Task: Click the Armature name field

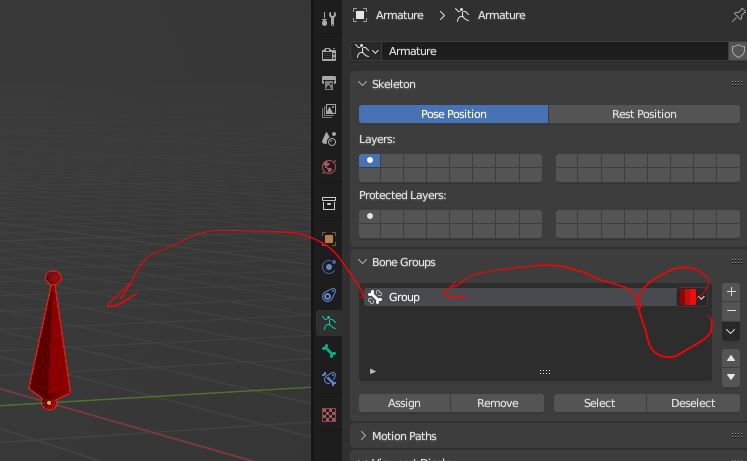Action: click(555, 51)
